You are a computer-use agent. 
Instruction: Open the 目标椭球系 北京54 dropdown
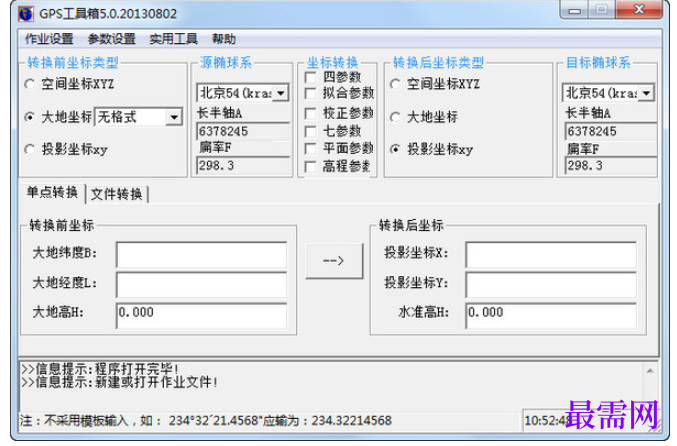(x=608, y=93)
